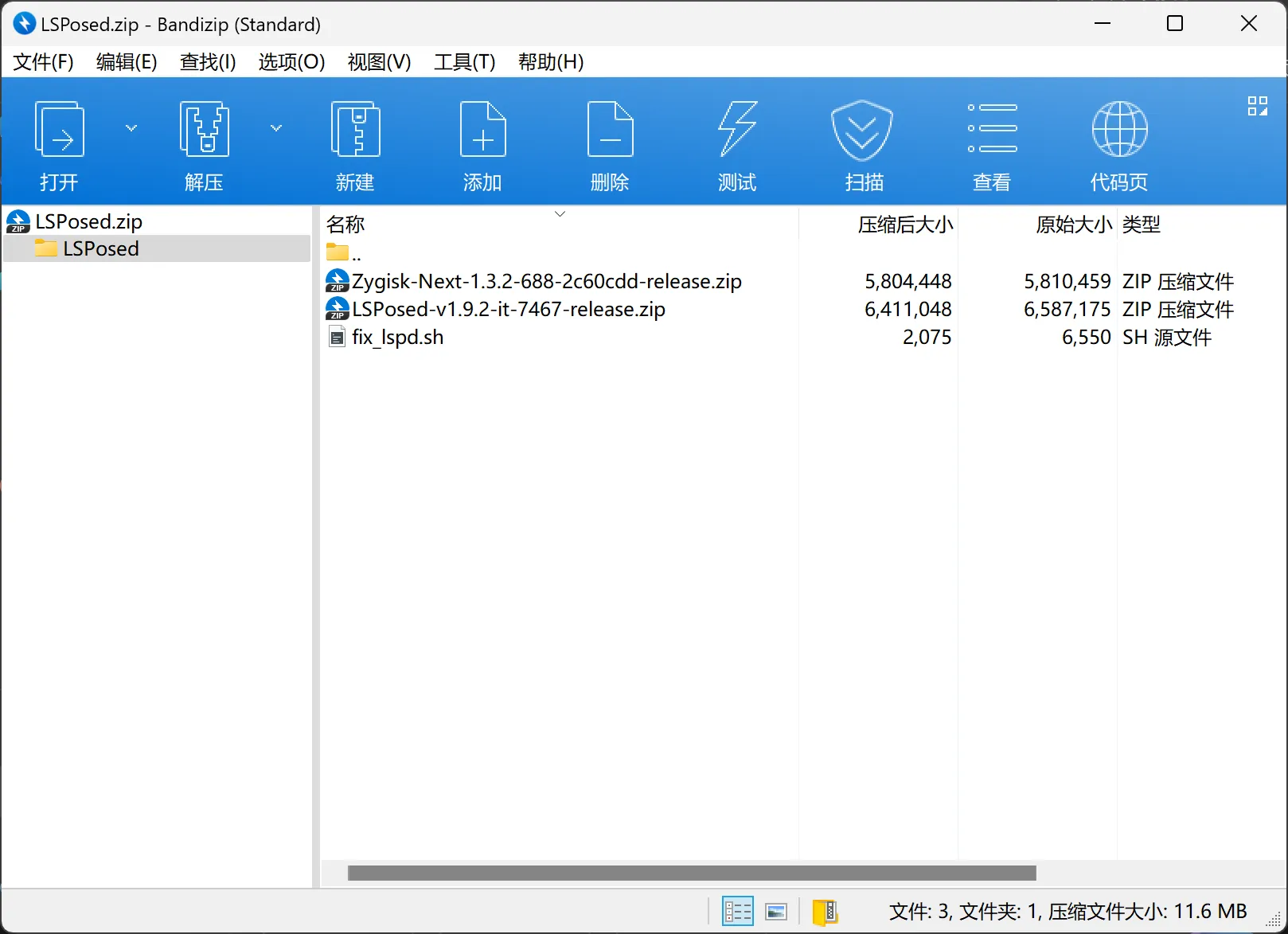The width and height of the screenshot is (1288, 934).
Task: Click the Extract (解压) toolbar icon
Action: 204,130
